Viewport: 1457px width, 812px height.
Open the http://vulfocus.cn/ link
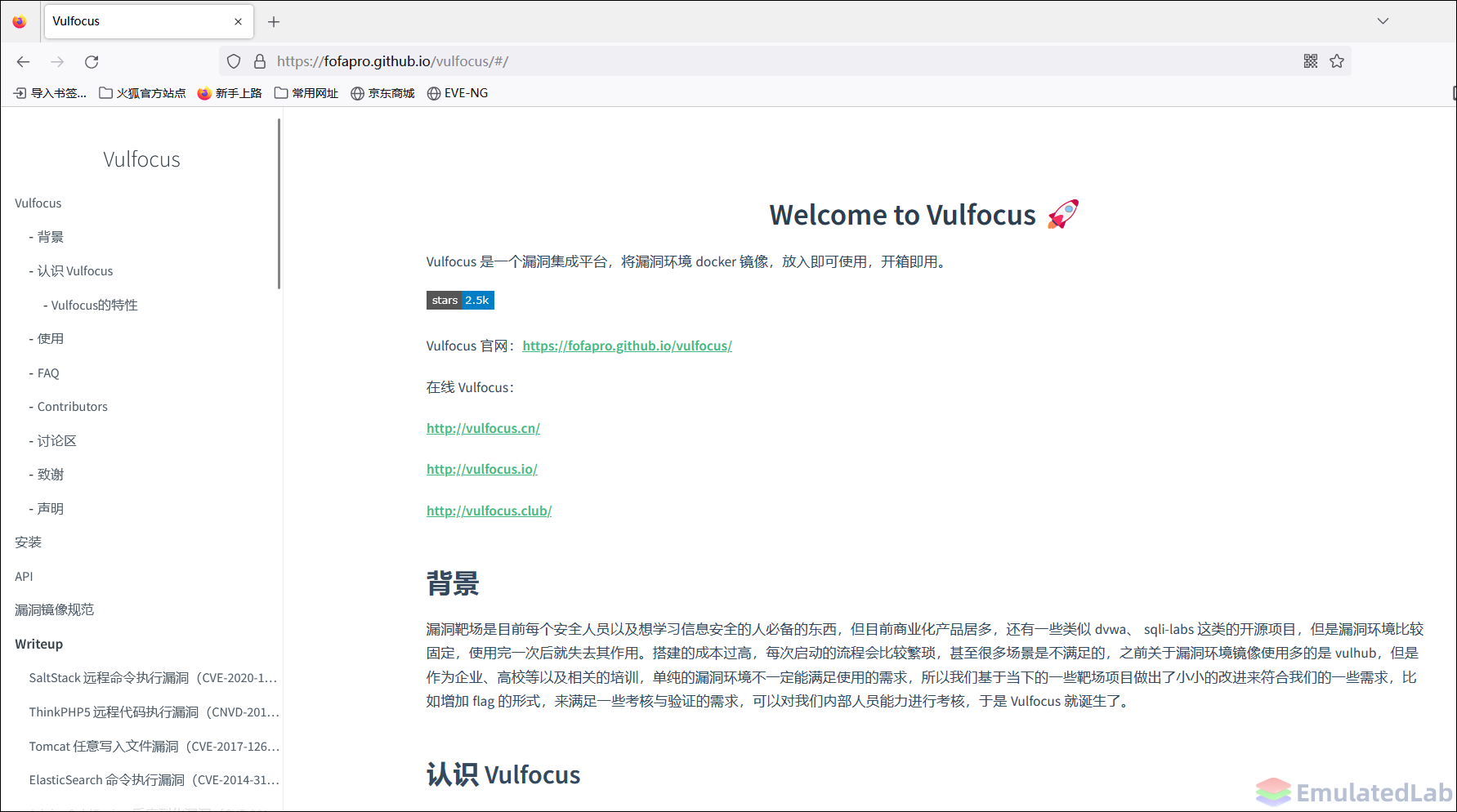pyautogui.click(x=483, y=429)
